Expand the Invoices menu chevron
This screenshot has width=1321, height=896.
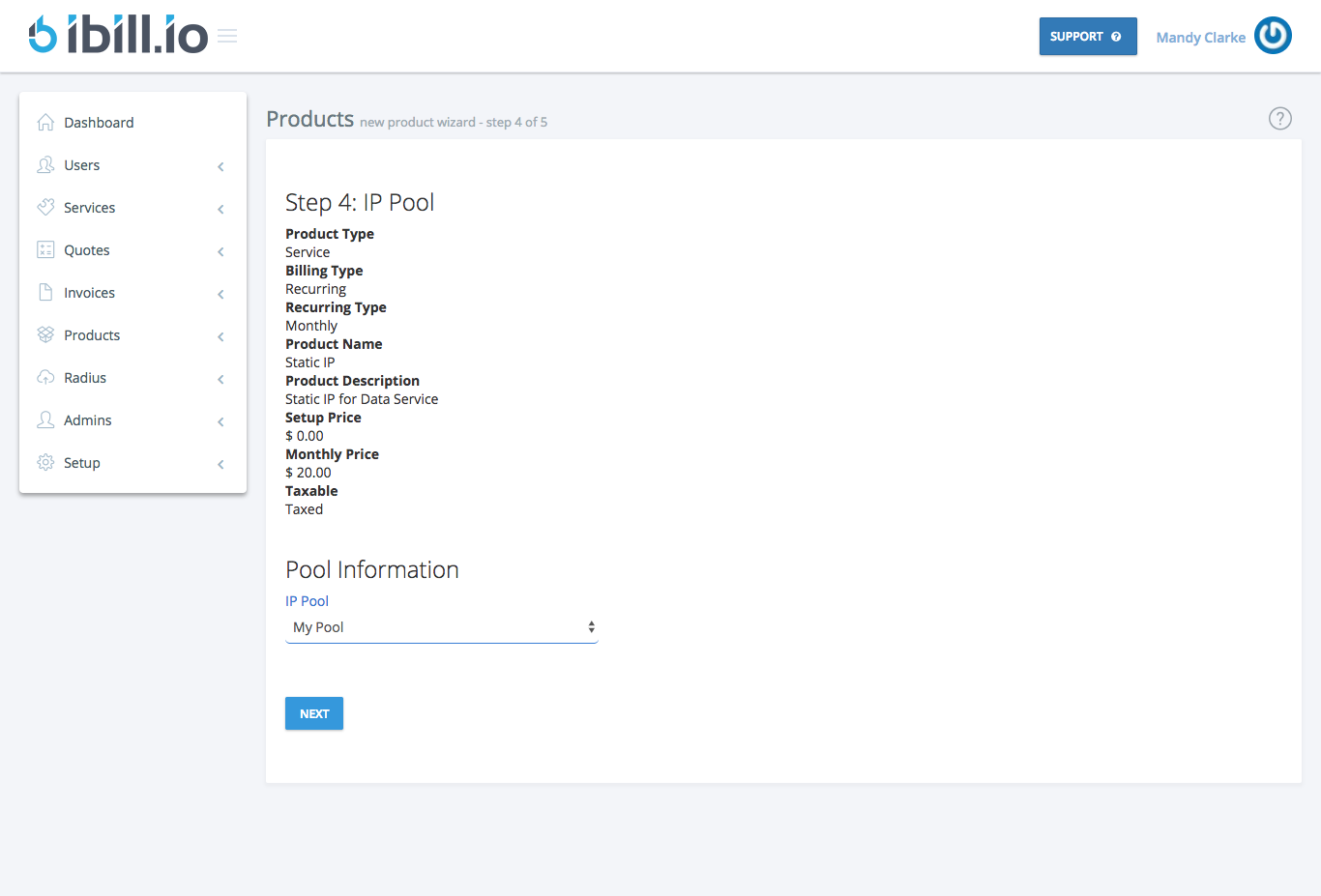point(220,293)
